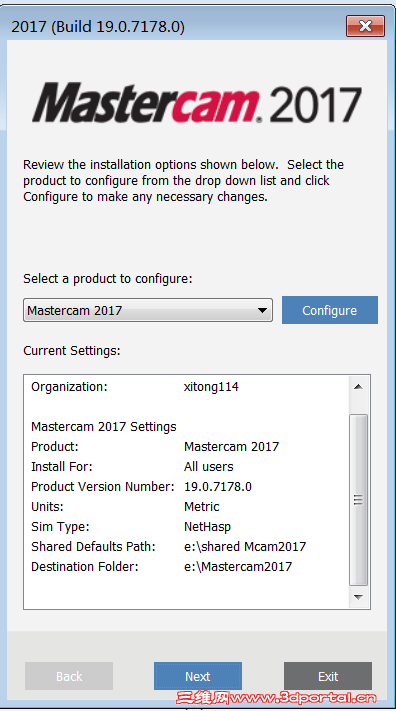This screenshot has width=396, height=711.
Task: Click the Mastercam 2017 Settings heading
Action: coord(103,427)
